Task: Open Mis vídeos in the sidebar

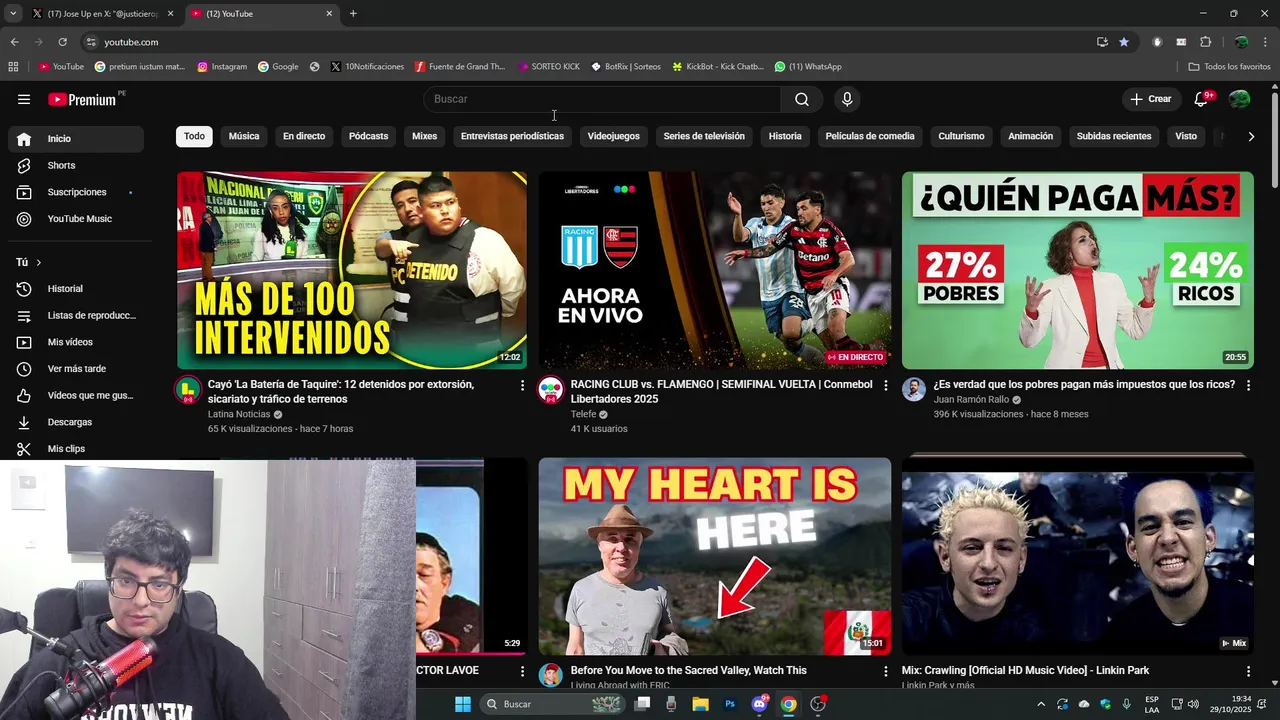Action: click(76, 342)
